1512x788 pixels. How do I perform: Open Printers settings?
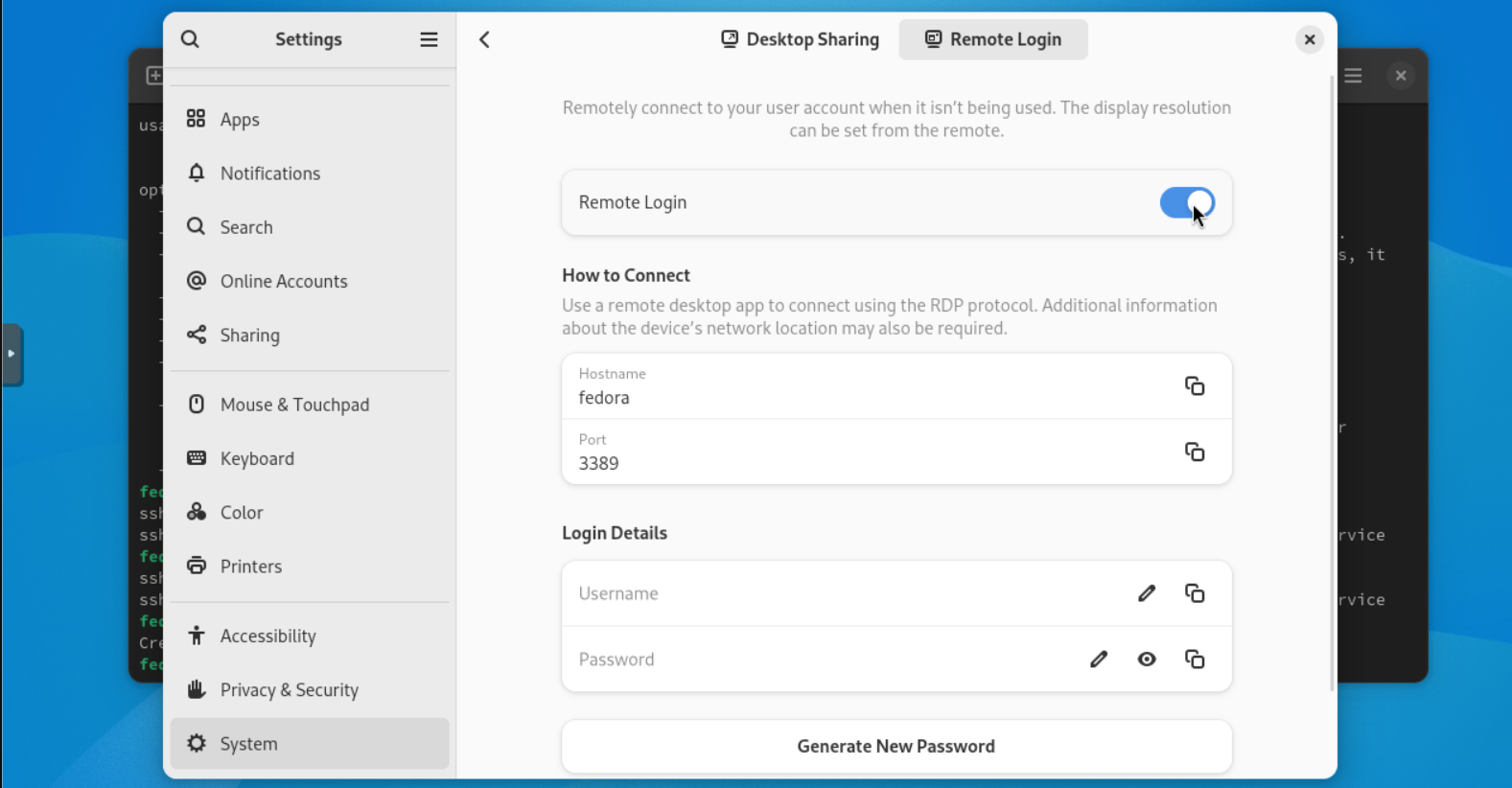pos(310,567)
